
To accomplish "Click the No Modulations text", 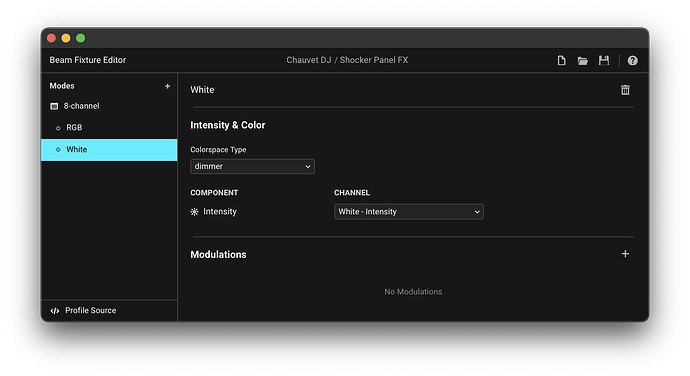I will click(413, 291).
